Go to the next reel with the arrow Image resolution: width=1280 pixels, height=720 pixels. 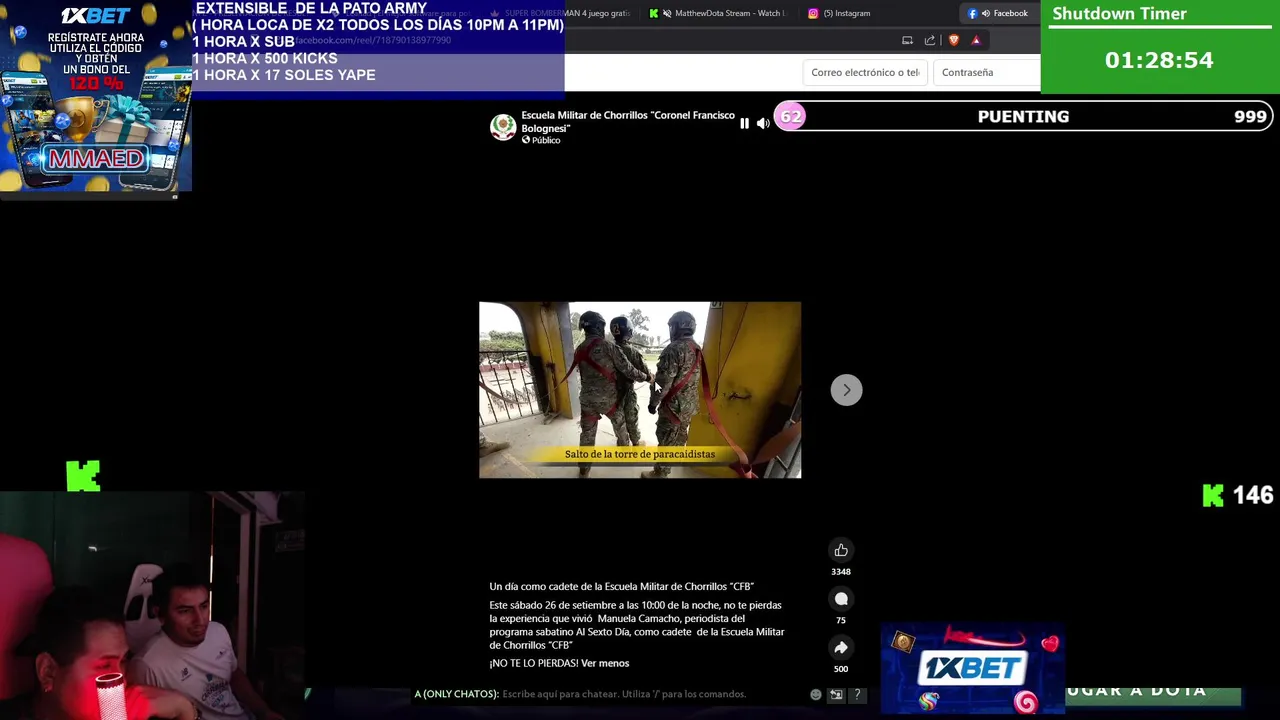pos(846,390)
